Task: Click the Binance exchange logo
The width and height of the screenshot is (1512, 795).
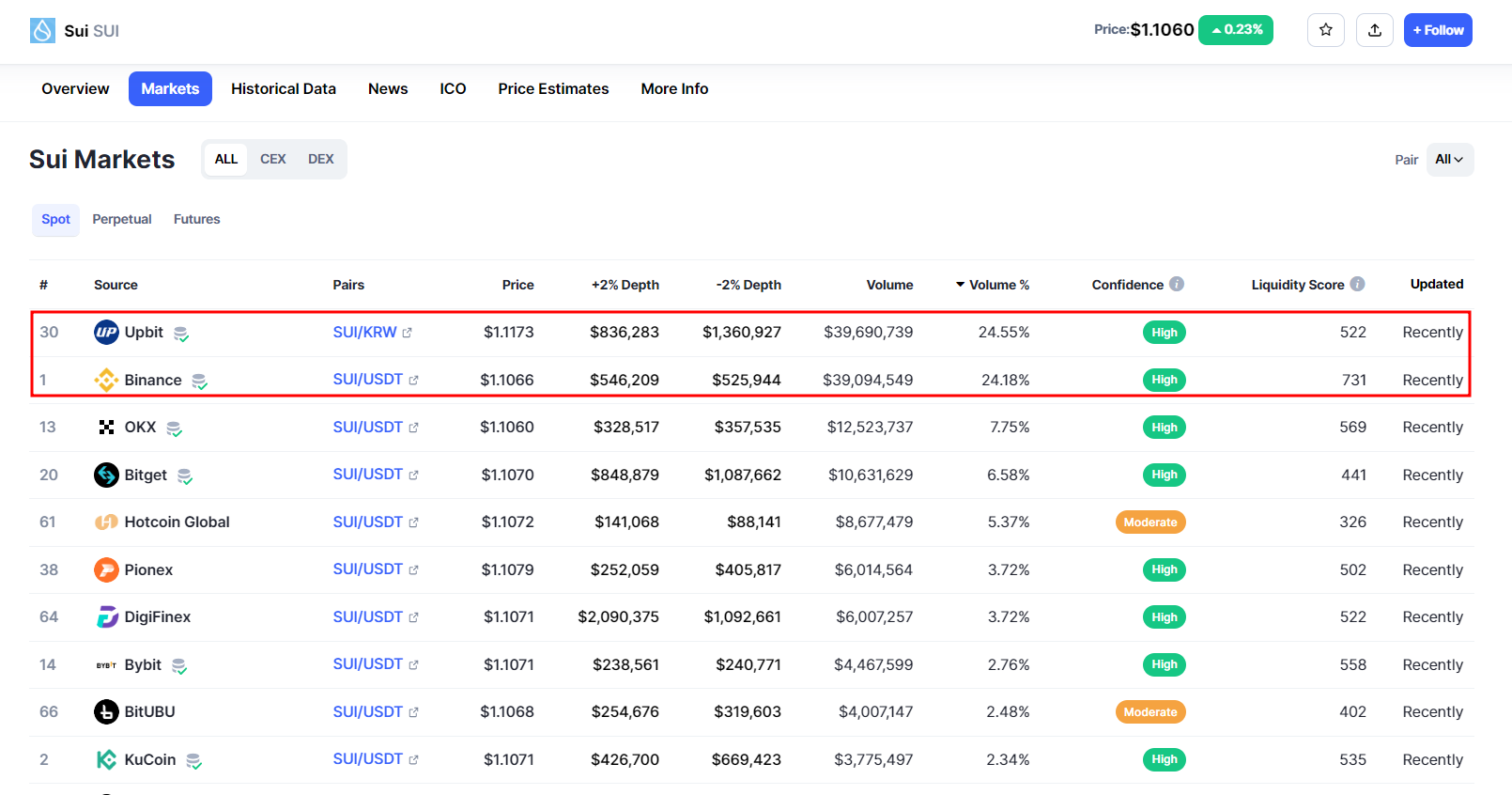Action: coord(106,380)
